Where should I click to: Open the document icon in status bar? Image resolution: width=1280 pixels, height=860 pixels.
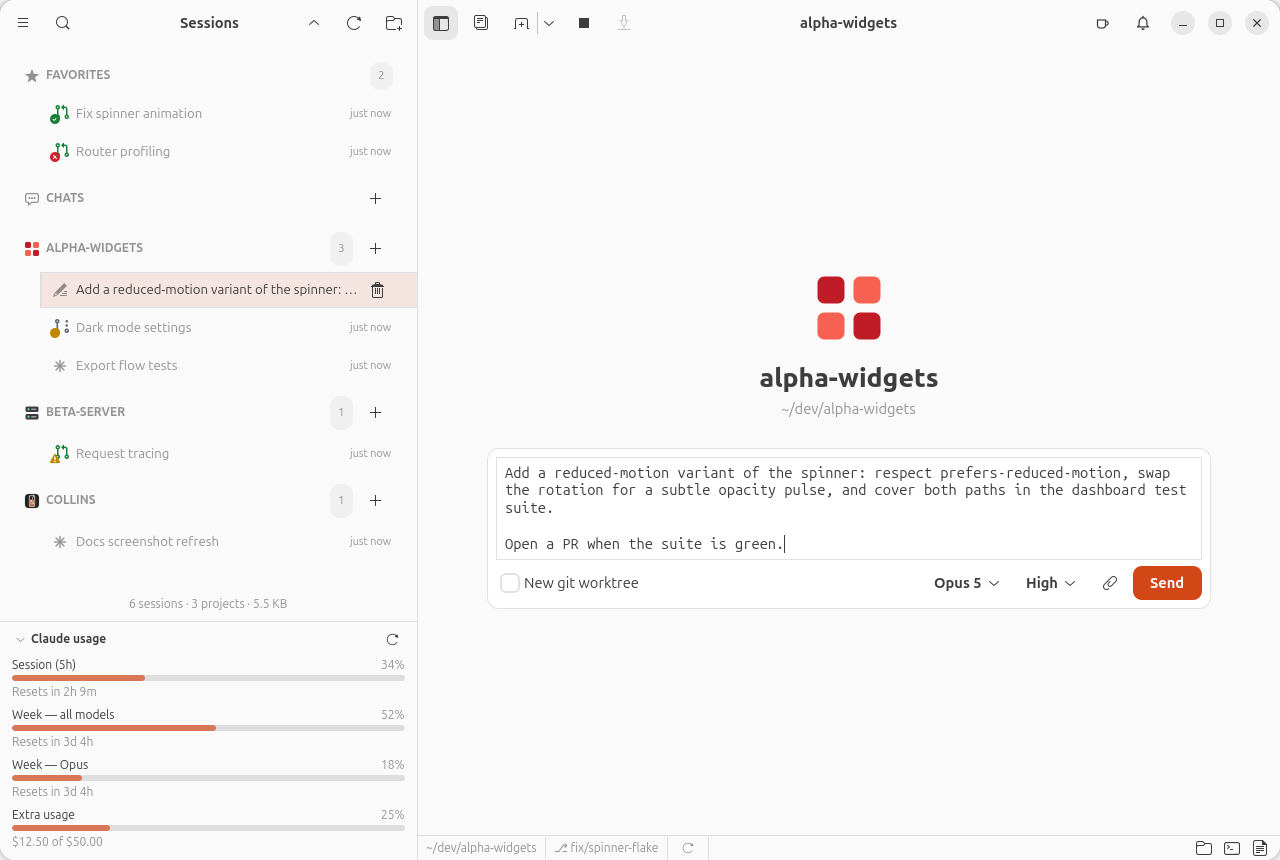[x=1260, y=848]
